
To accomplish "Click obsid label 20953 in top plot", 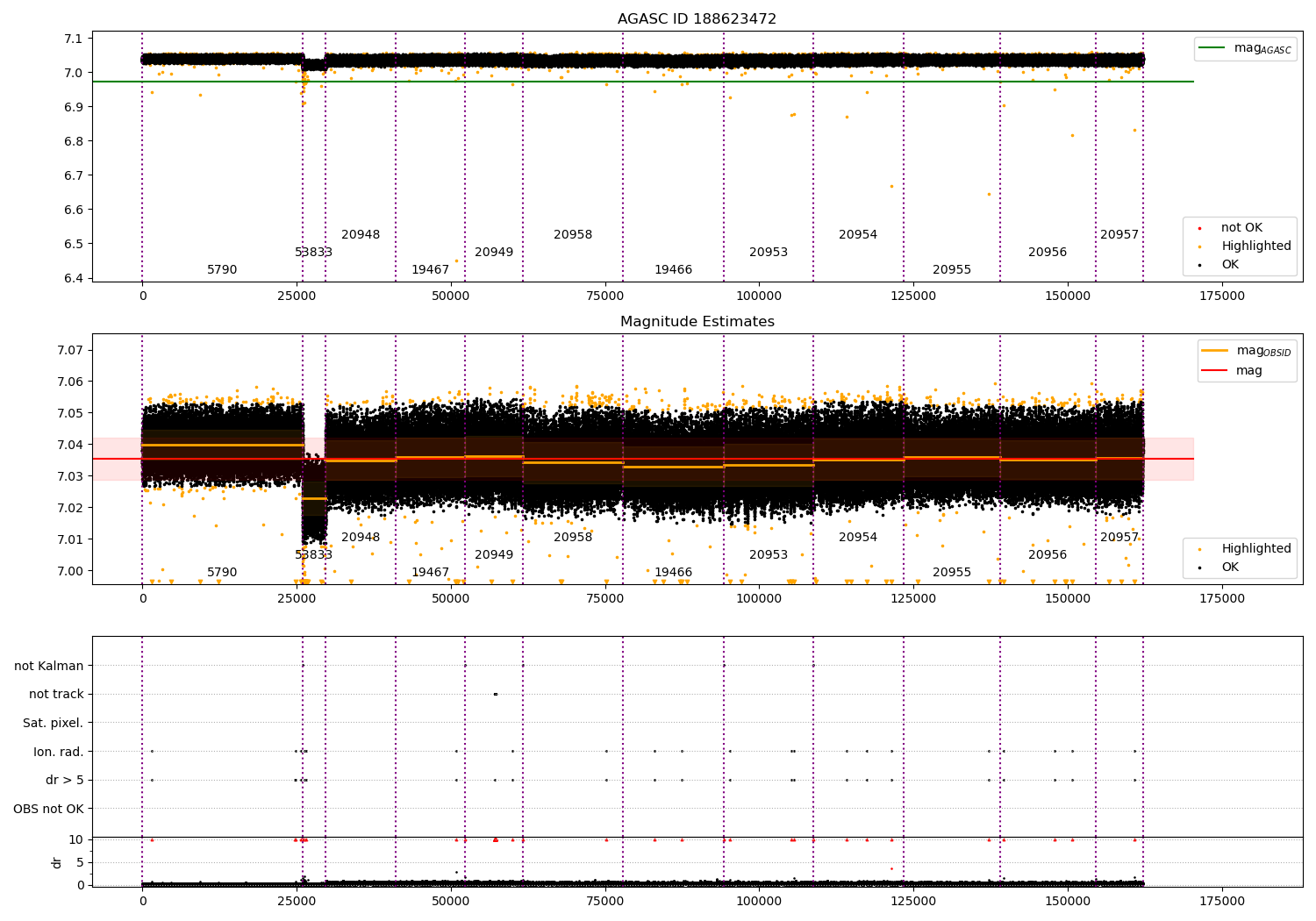I will pyautogui.click(x=769, y=253).
